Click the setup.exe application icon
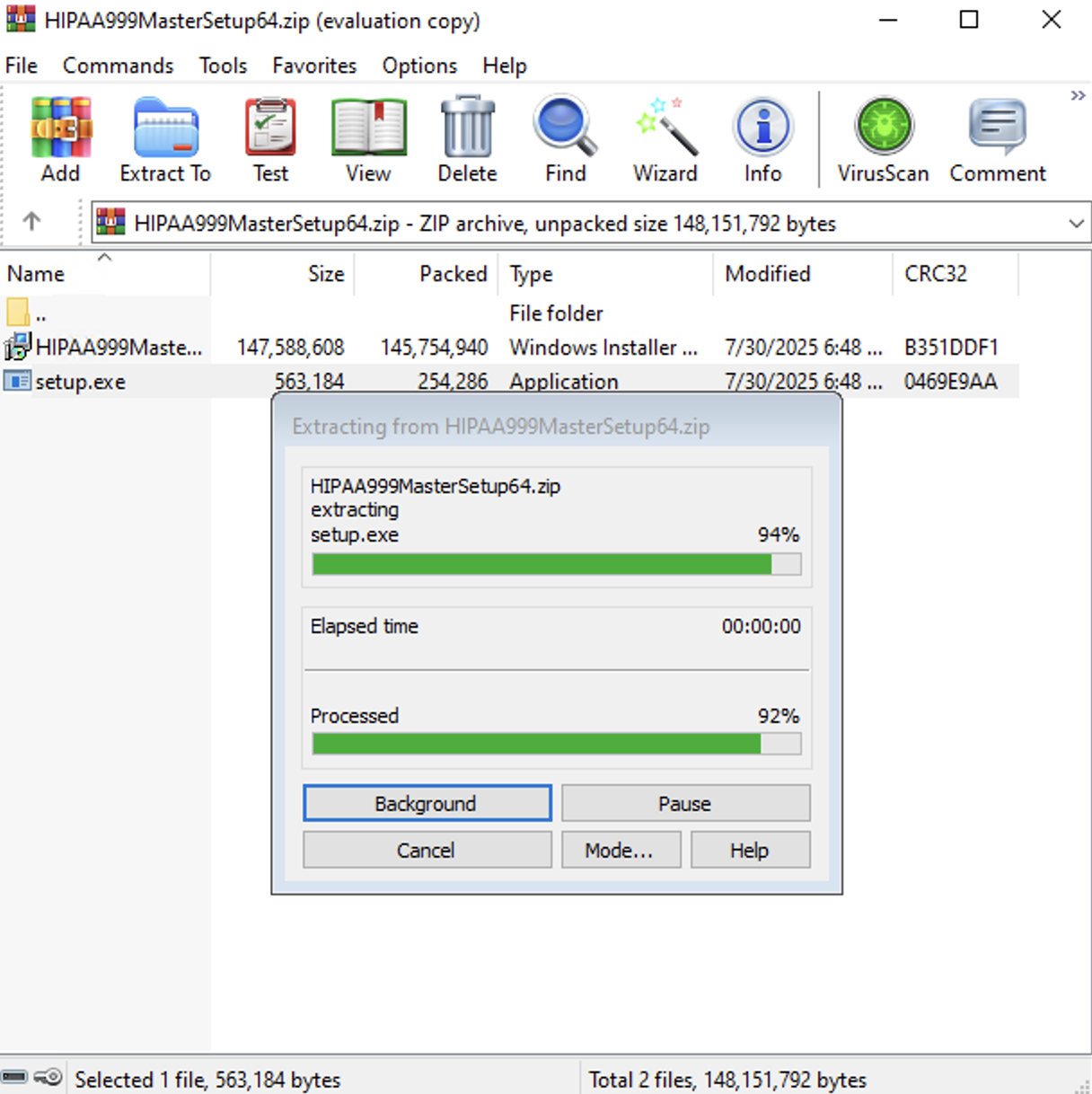 pos(17,381)
